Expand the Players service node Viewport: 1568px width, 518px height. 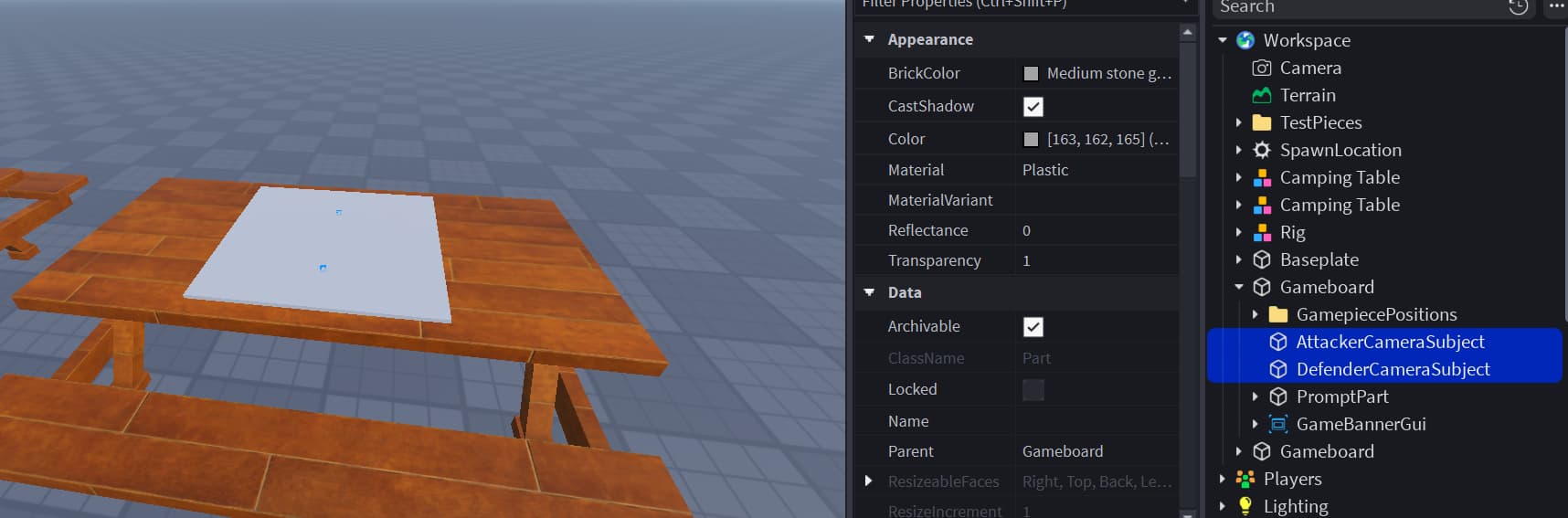[1222, 479]
